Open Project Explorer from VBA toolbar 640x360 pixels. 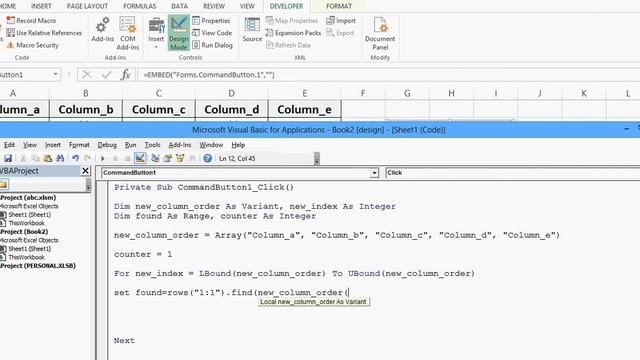click(x=155, y=158)
